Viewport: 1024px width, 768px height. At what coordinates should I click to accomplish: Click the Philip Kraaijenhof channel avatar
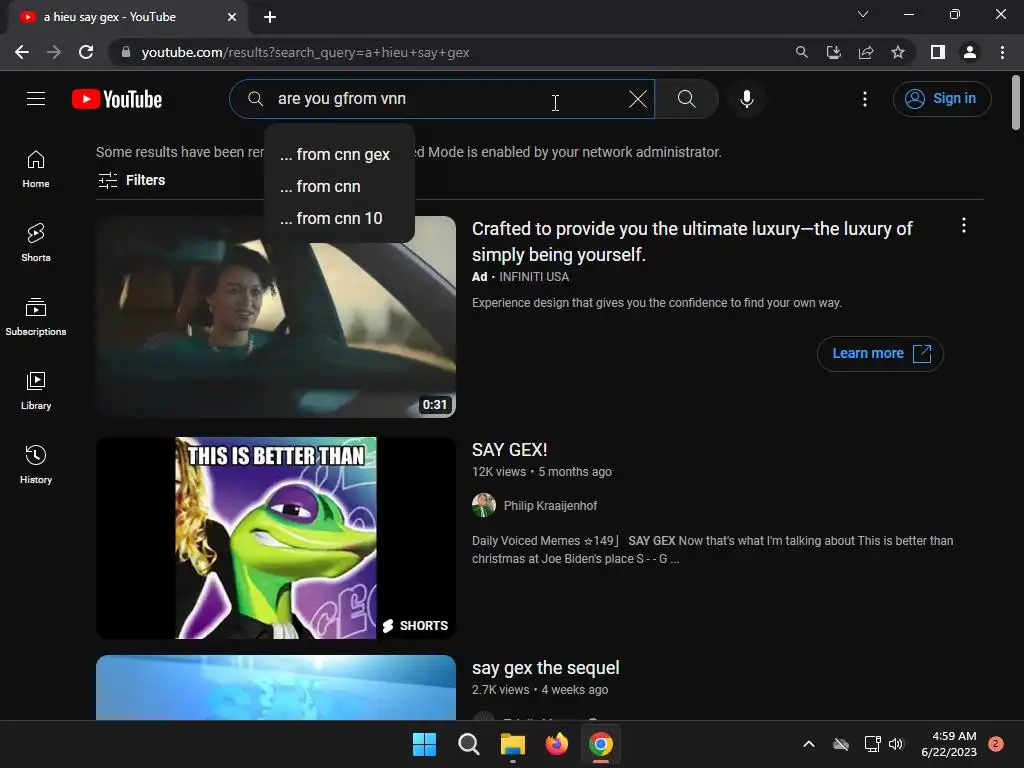pos(484,505)
